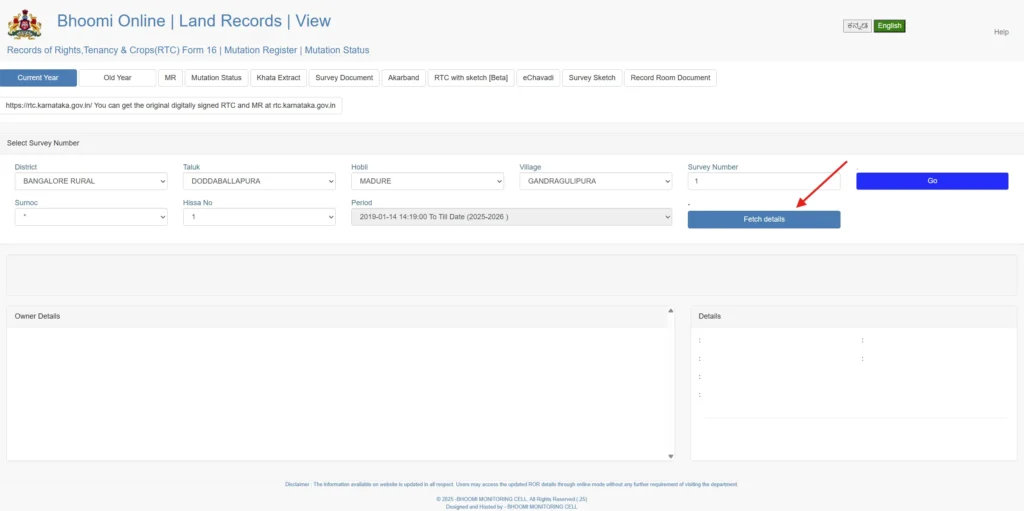
Task: Open the MR tab
Action: (x=170, y=78)
